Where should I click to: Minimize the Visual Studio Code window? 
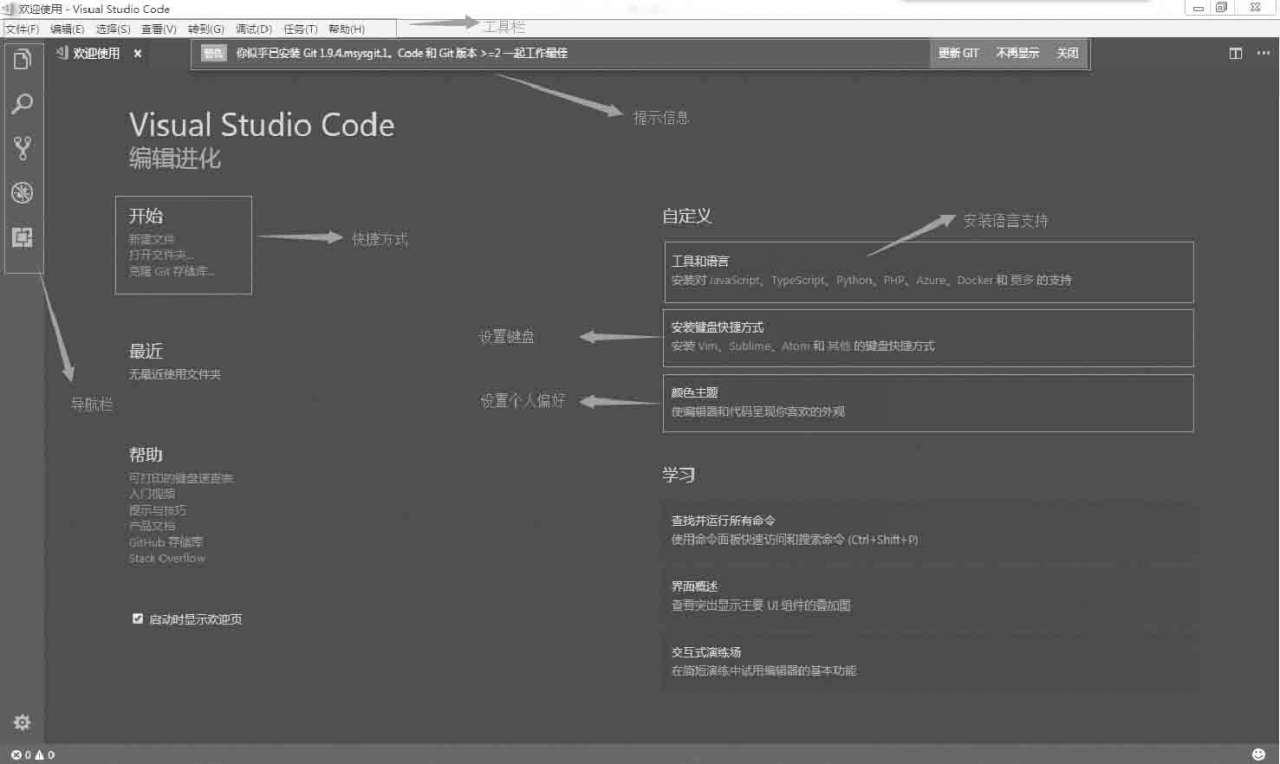tap(1197, 7)
